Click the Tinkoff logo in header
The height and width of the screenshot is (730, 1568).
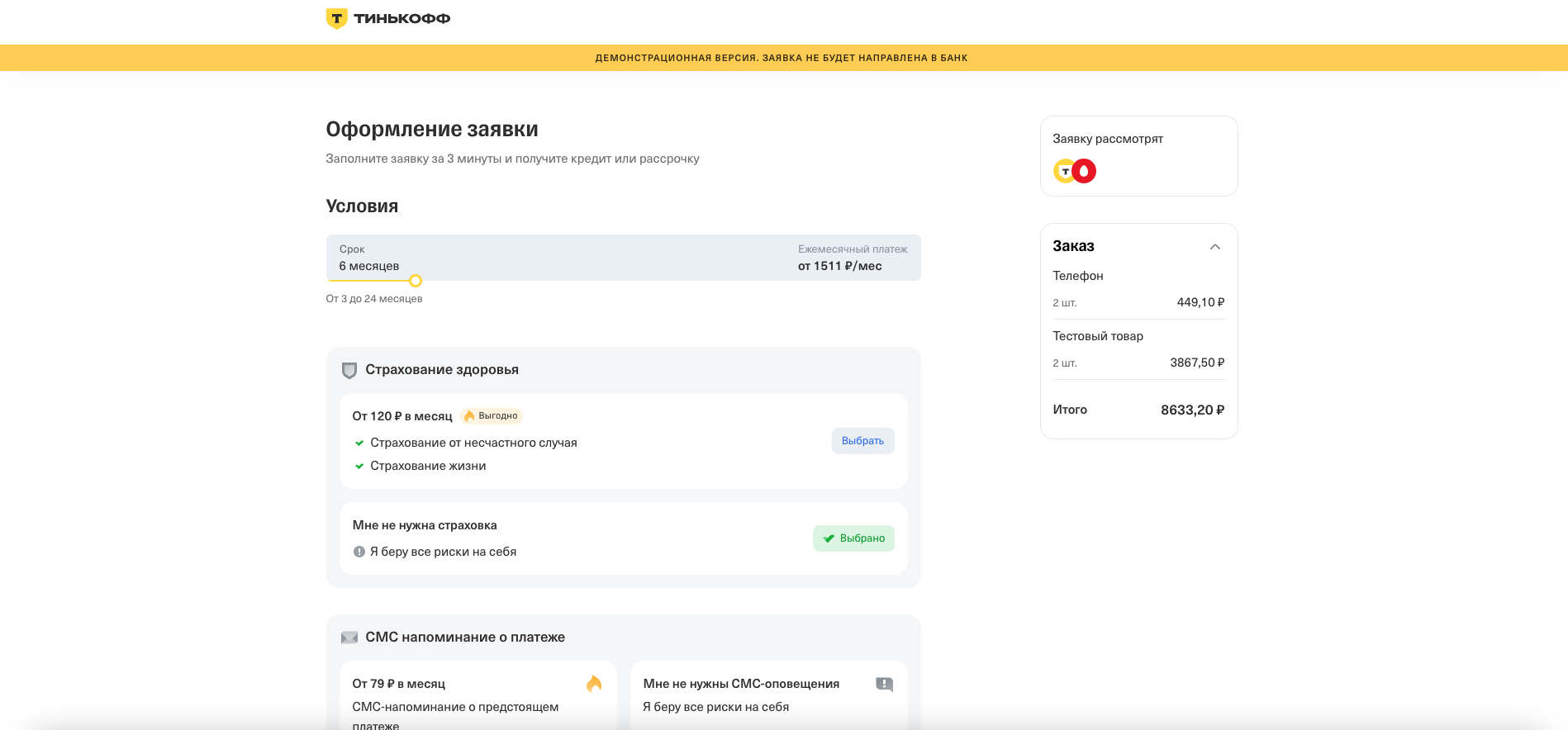pyautogui.click(x=388, y=18)
